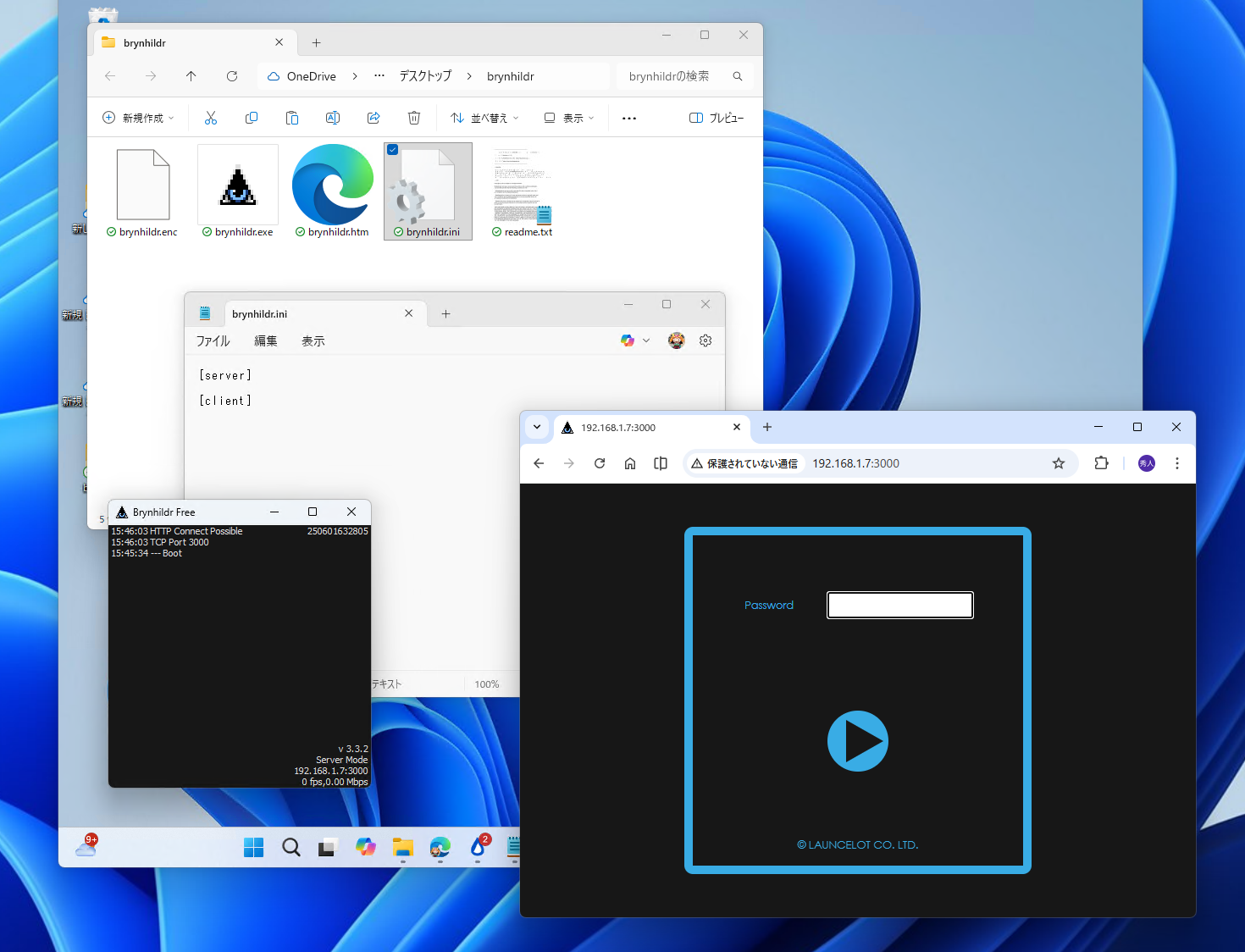Open Chrome's tab search dropdown
The image size is (1245, 952).
click(x=537, y=427)
